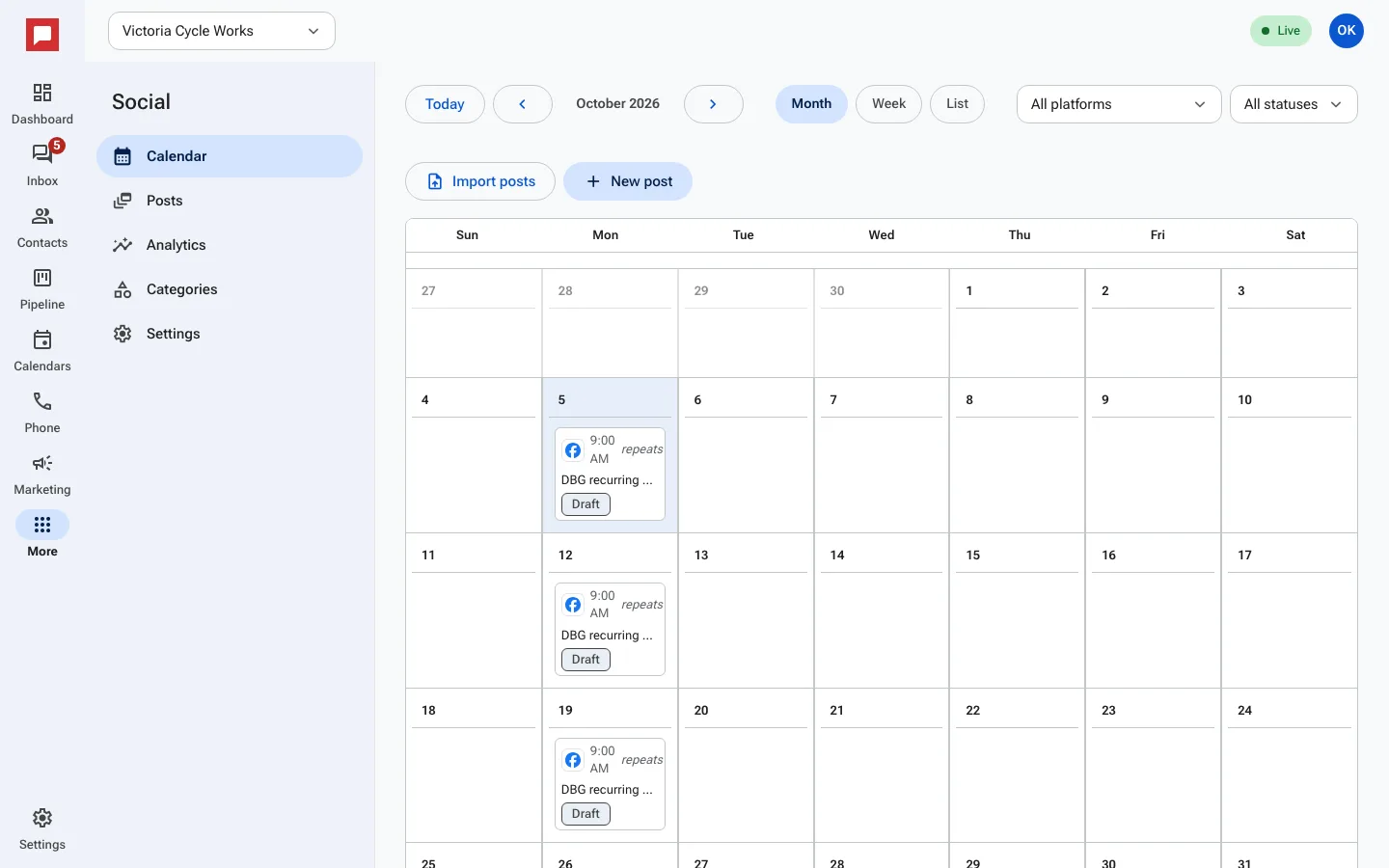Click Draft tag on October 19 post
1389x868 pixels.
(586, 814)
